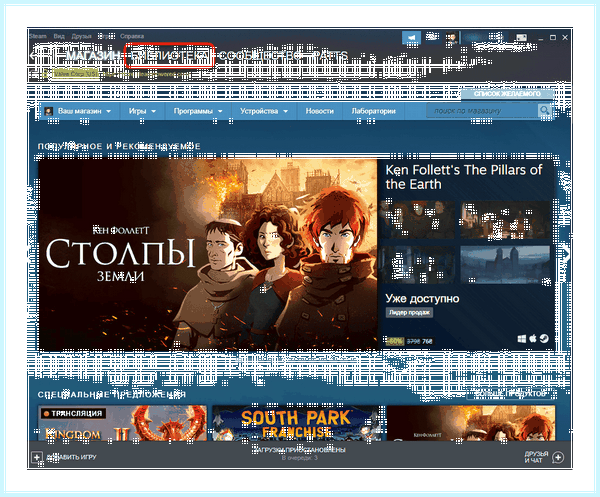Click the ДОБАВИТЬ ИГРУ label
The width and height of the screenshot is (600, 497).
coord(72,457)
